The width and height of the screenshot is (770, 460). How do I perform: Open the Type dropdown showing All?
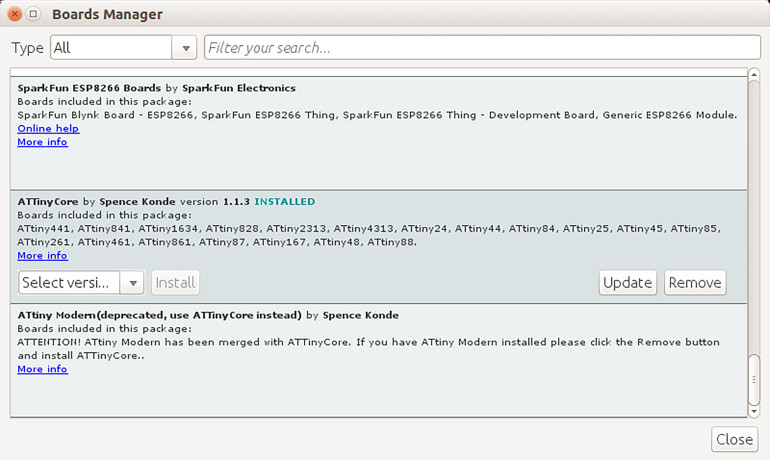click(x=123, y=48)
